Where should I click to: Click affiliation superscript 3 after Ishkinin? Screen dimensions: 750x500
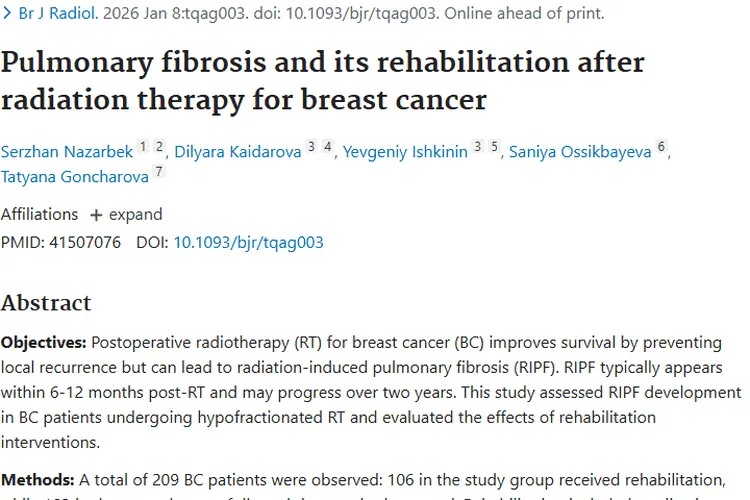pos(478,147)
